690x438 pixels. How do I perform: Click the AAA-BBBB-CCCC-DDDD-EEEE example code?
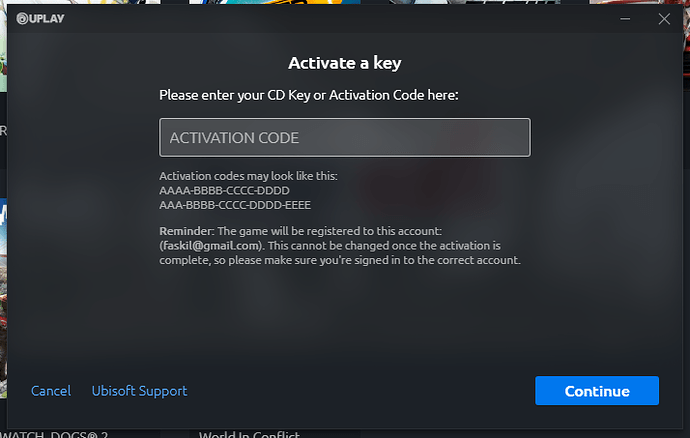[235, 205]
